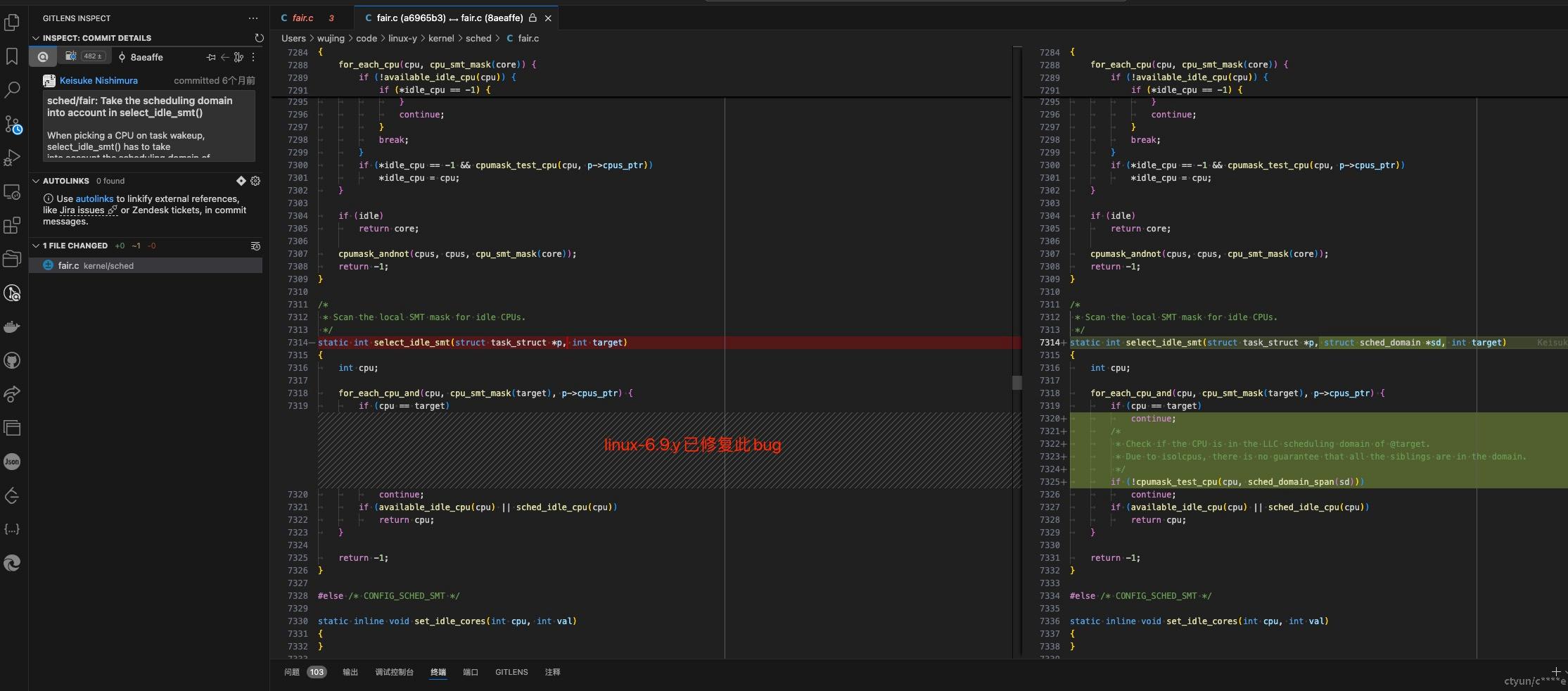Open the LeetCode view icon

[12, 495]
